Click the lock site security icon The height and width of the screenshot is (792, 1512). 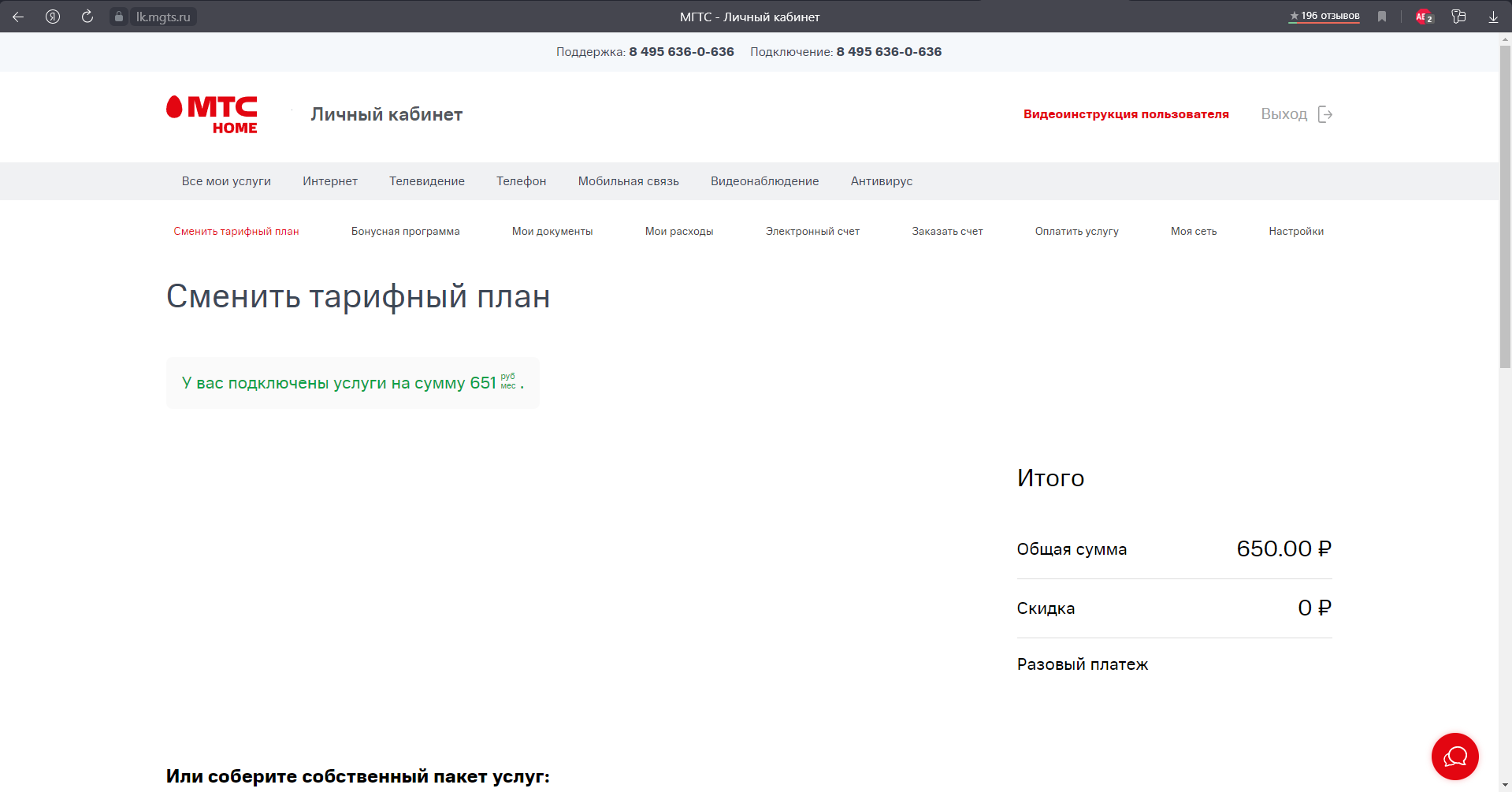click(x=119, y=17)
